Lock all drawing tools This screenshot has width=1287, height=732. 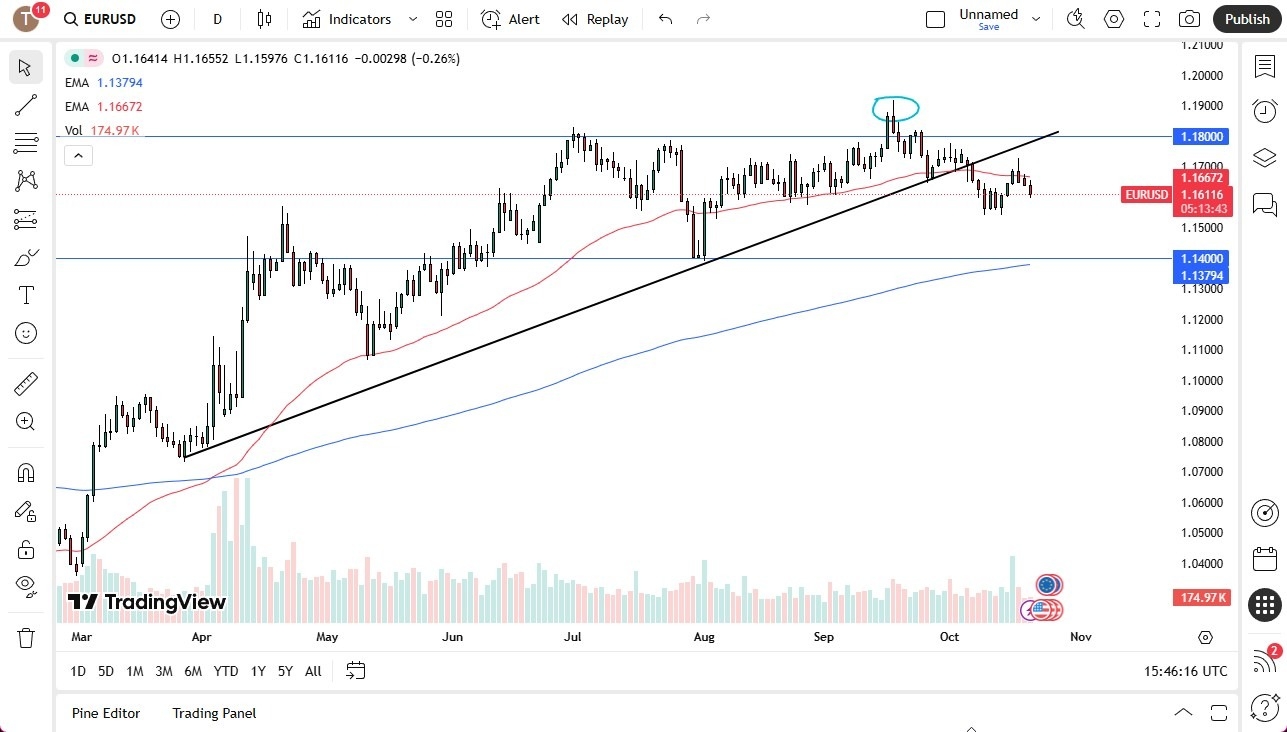point(25,549)
